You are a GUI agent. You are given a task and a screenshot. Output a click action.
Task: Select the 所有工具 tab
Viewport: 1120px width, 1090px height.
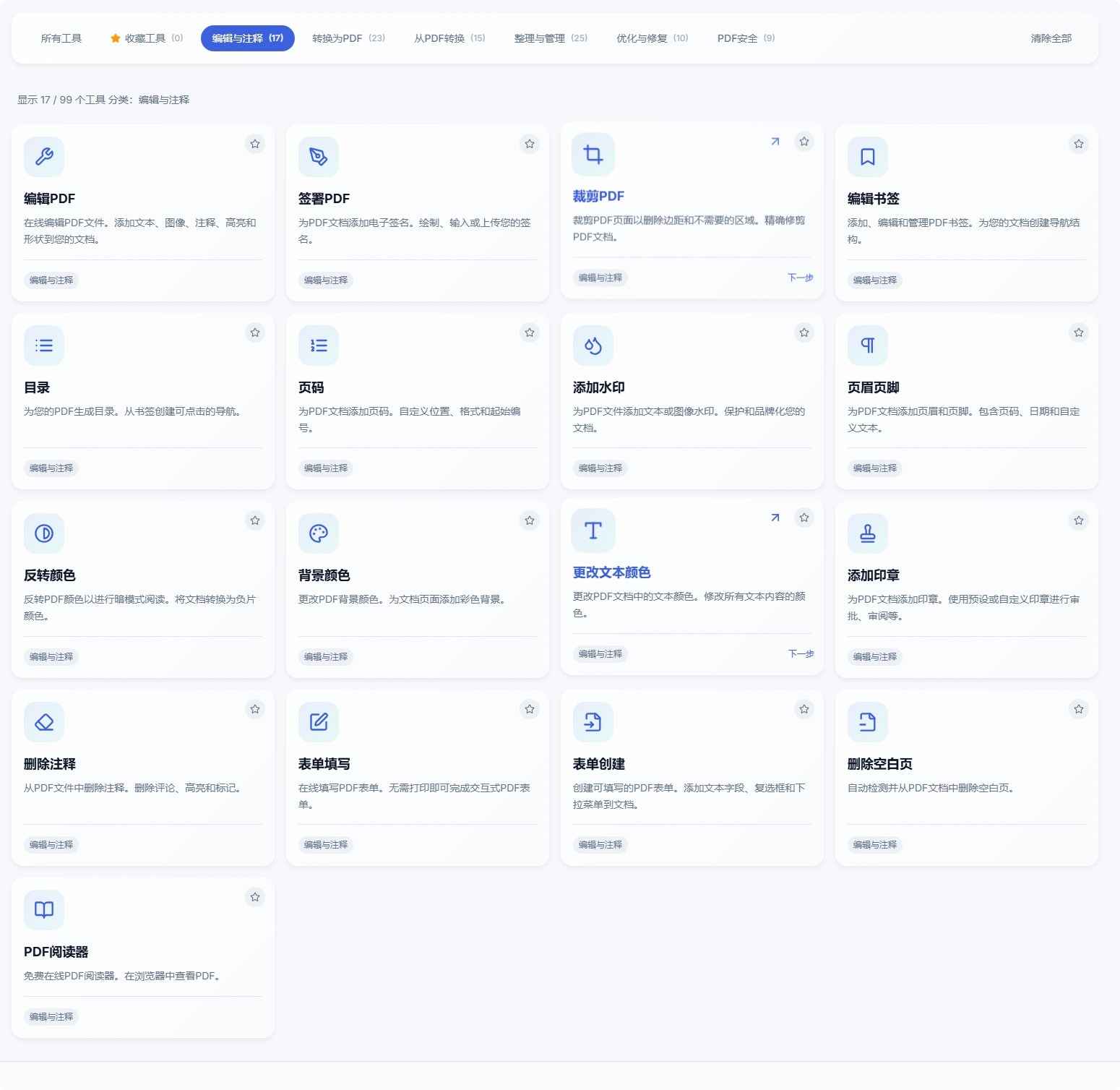[61, 38]
